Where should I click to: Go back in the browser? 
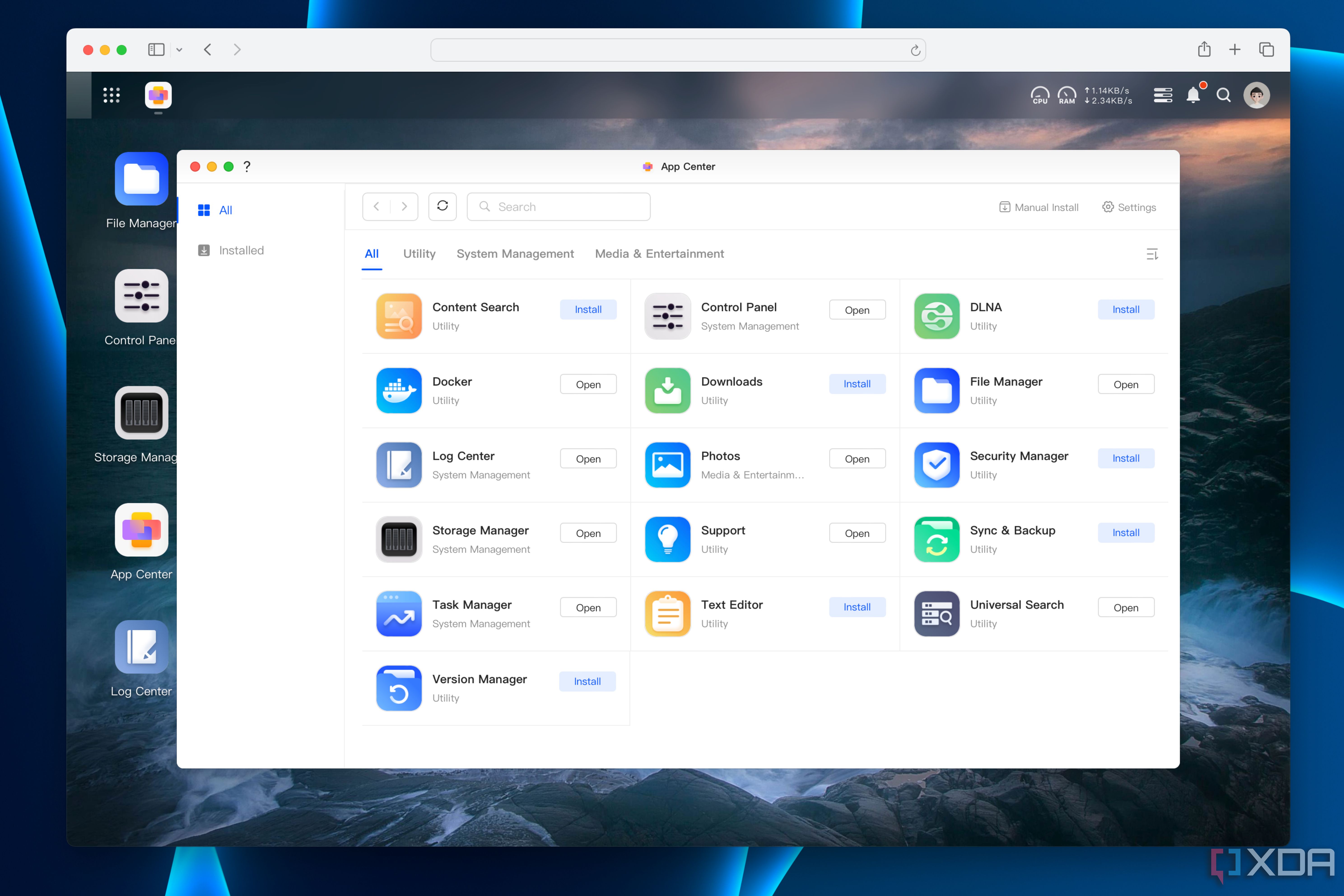[x=207, y=50]
